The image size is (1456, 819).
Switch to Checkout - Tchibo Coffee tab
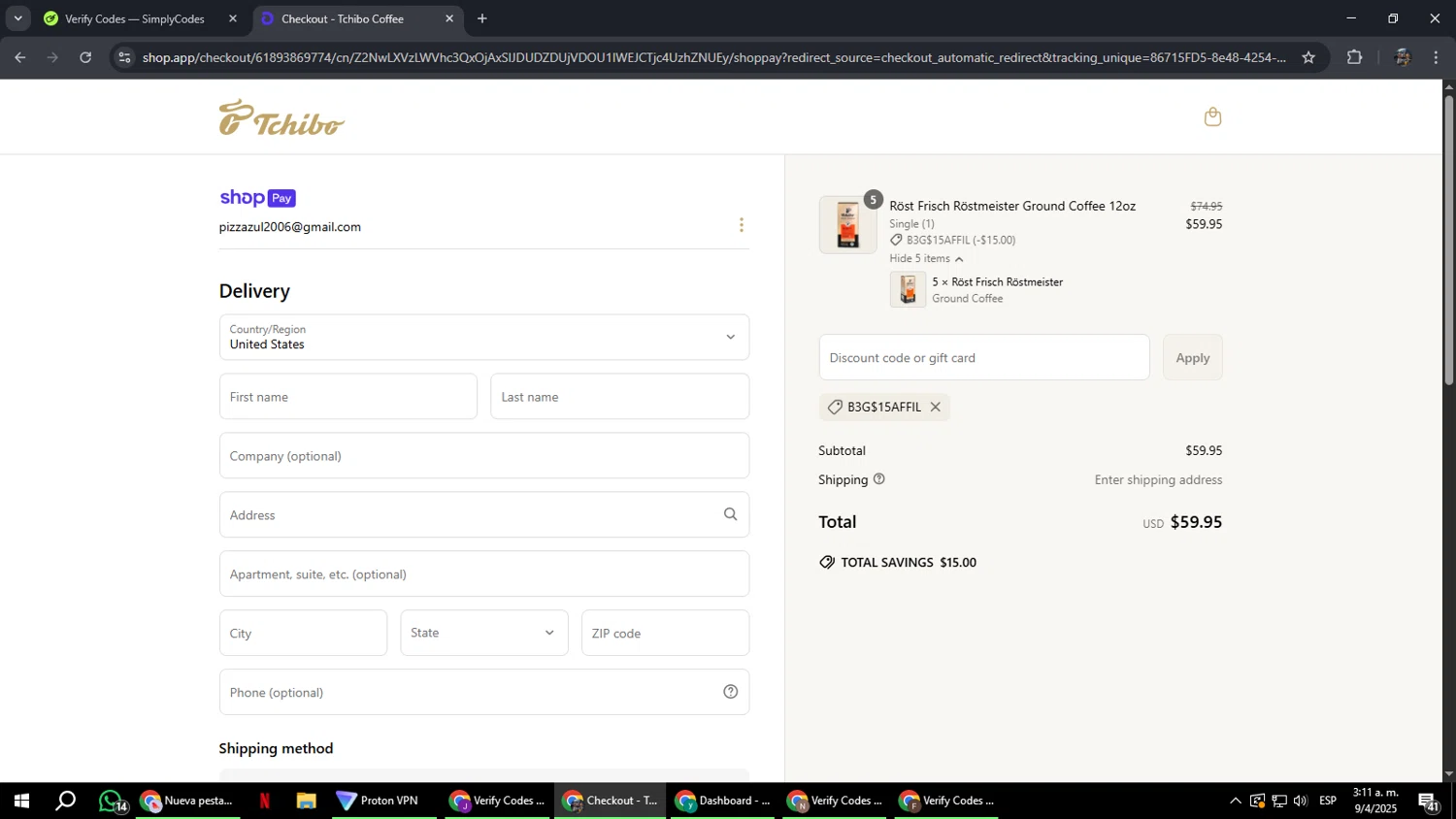tap(356, 18)
